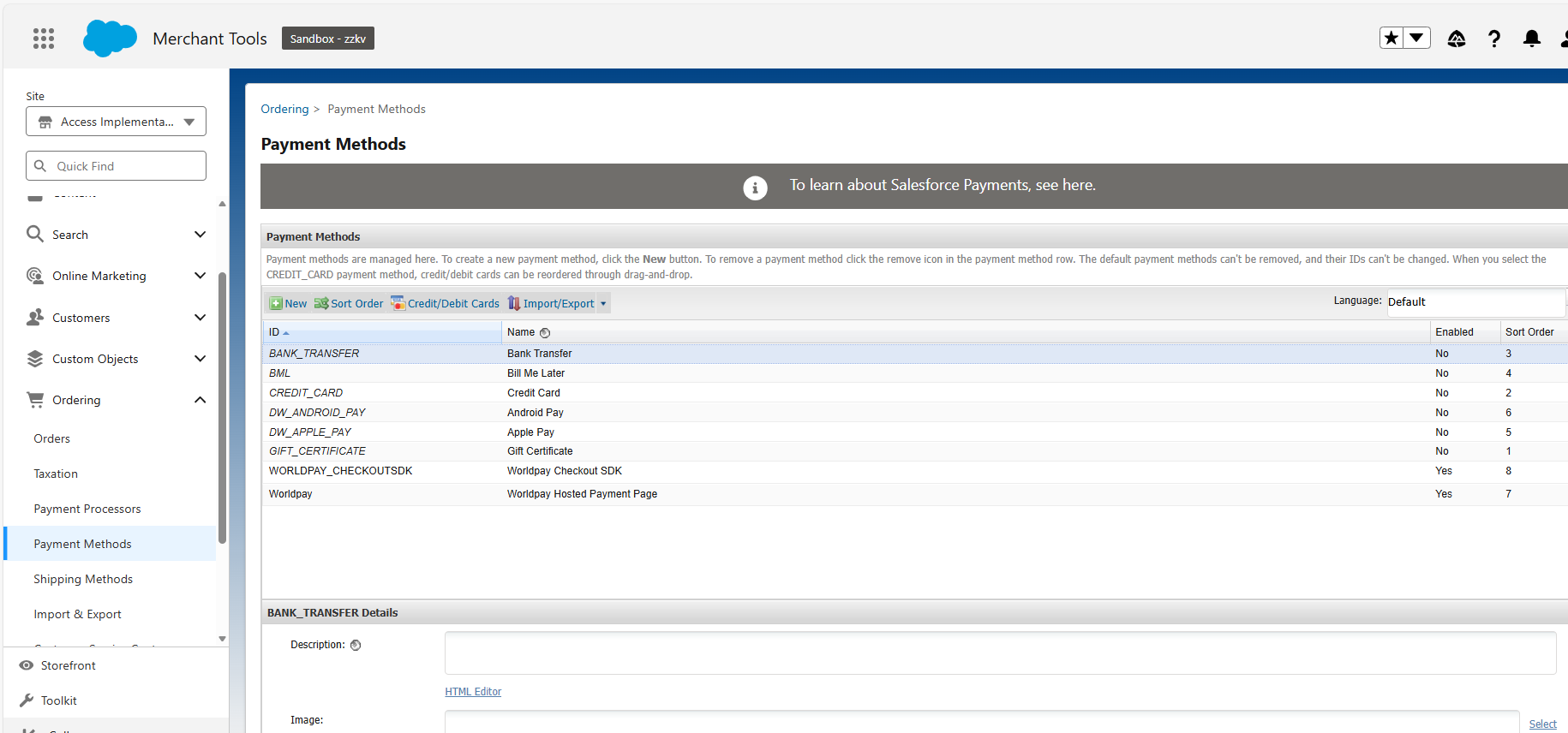This screenshot has height=733, width=1568.
Task: Select the CREDIT_CARD row
Action: coord(915,393)
